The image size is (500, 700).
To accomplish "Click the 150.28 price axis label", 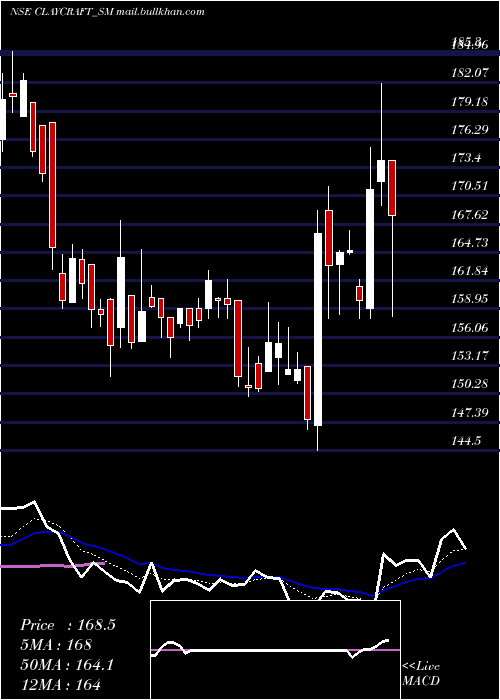I will pos(470,383).
